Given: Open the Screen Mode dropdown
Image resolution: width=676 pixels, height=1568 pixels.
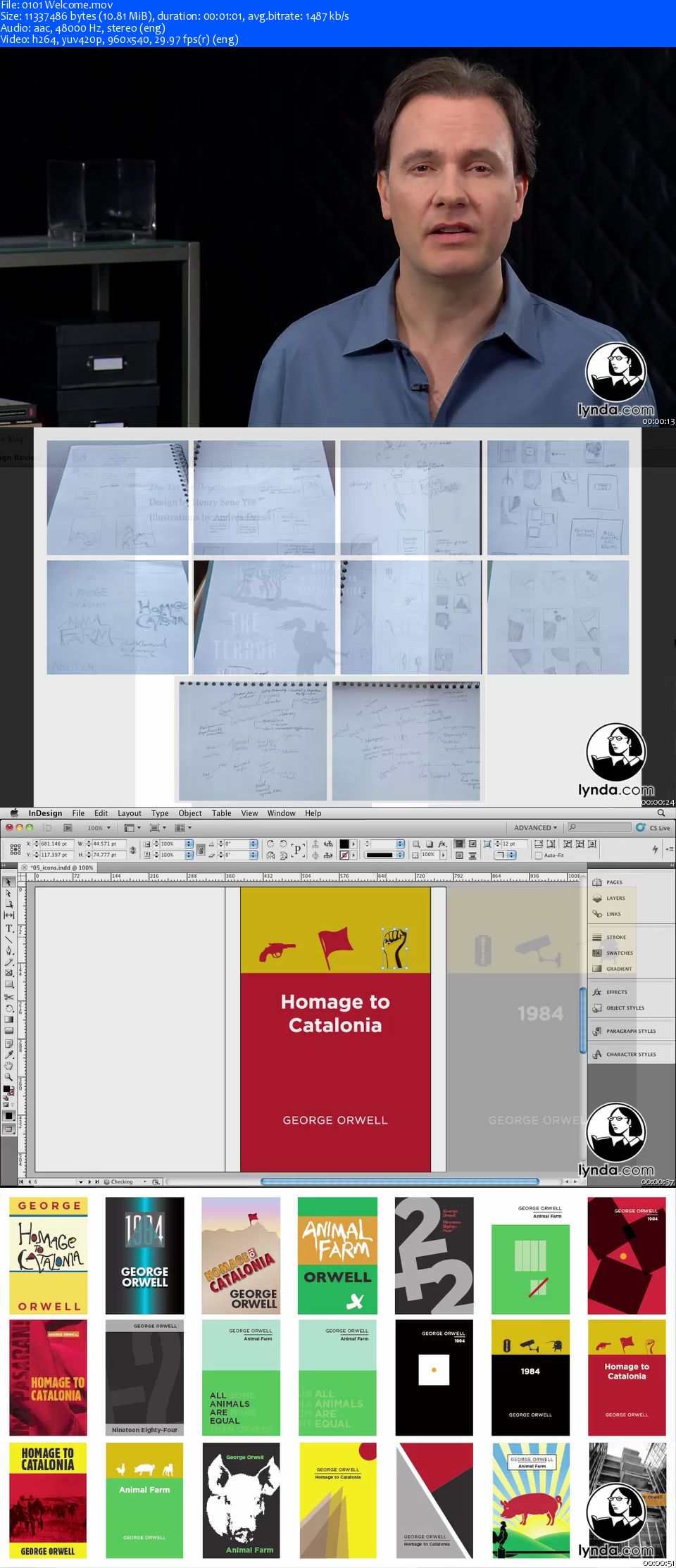Looking at the screenshot, I should (158, 828).
